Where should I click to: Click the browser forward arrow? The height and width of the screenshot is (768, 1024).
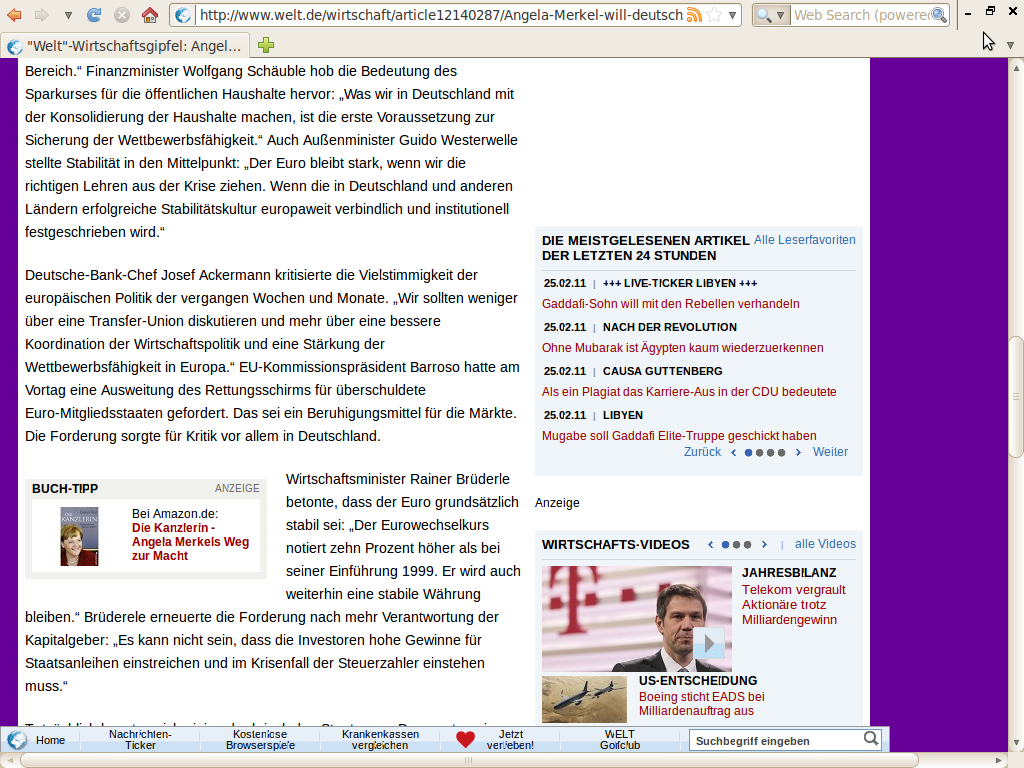pos(41,14)
